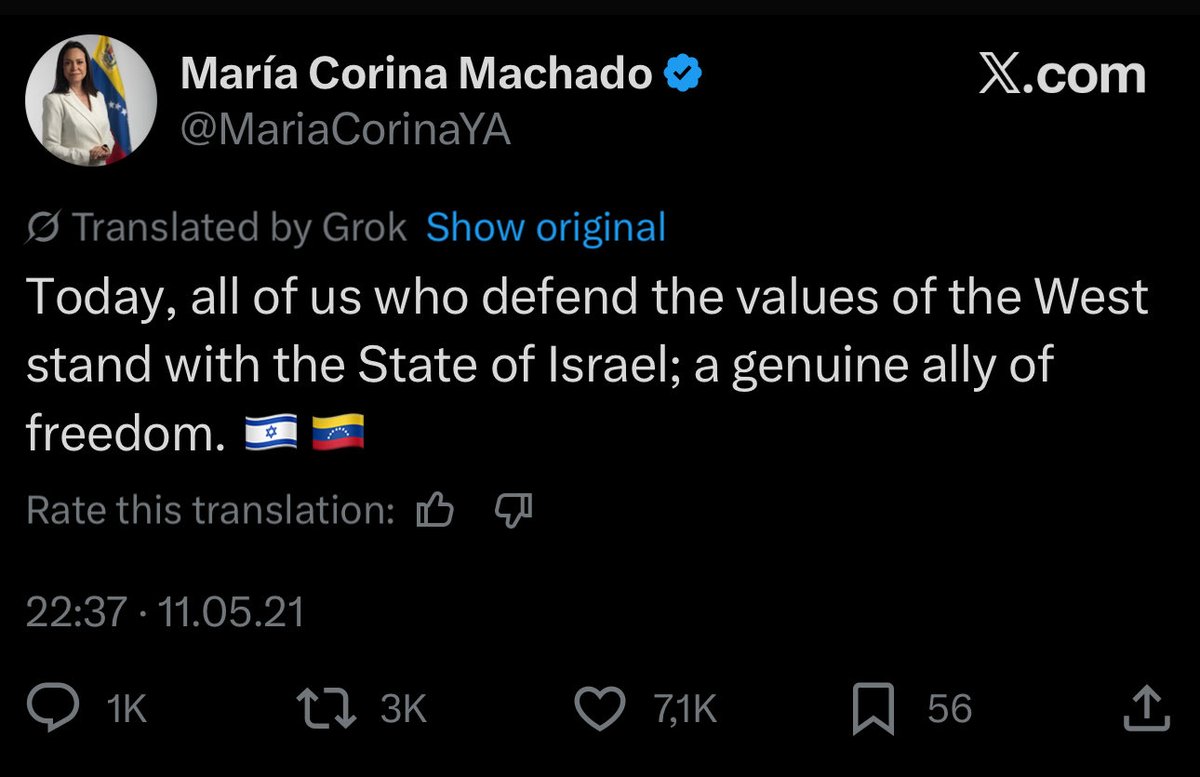Rate translation with thumbs down
Image resolution: width=1200 pixels, height=777 pixels.
[514, 512]
